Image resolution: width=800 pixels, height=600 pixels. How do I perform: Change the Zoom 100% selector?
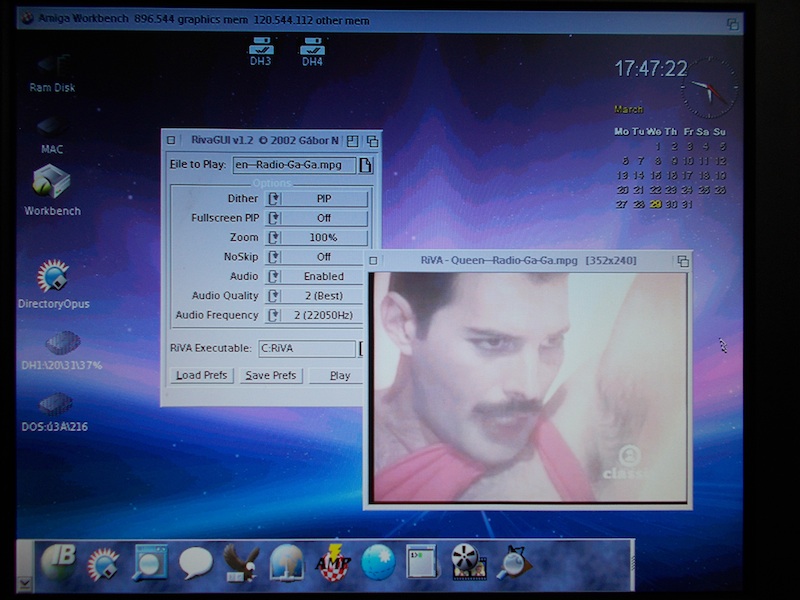click(x=316, y=238)
